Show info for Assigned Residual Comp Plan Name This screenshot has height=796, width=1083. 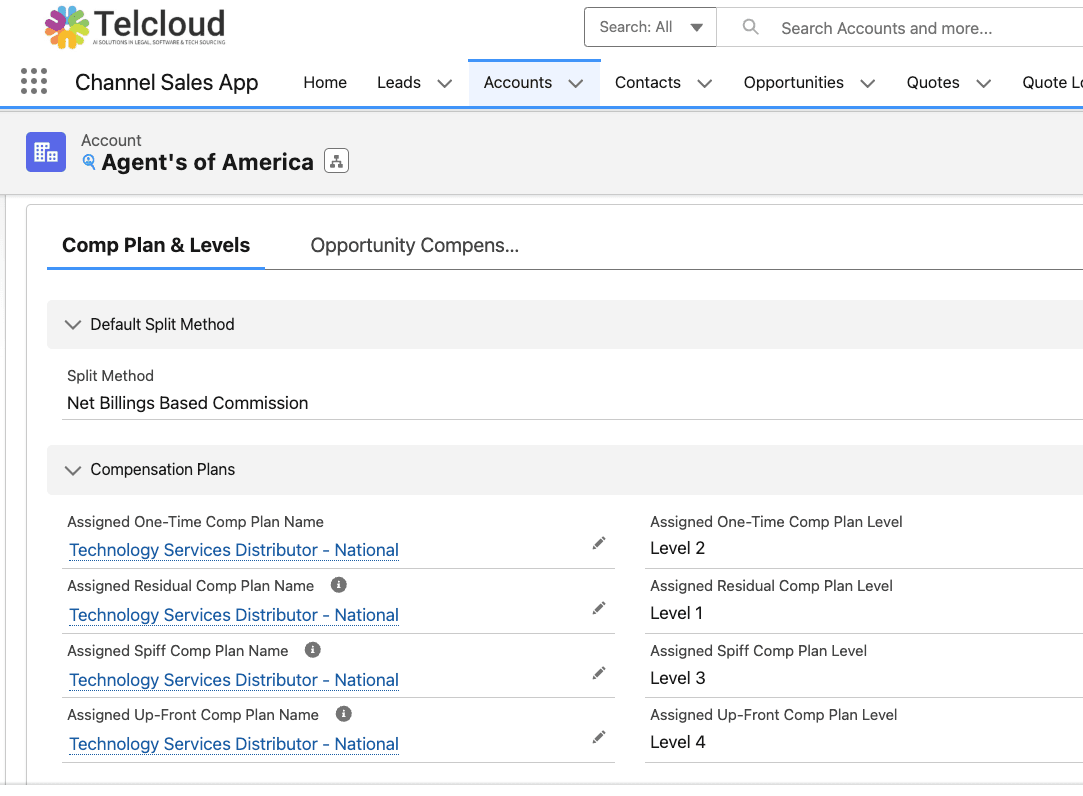[338, 585]
